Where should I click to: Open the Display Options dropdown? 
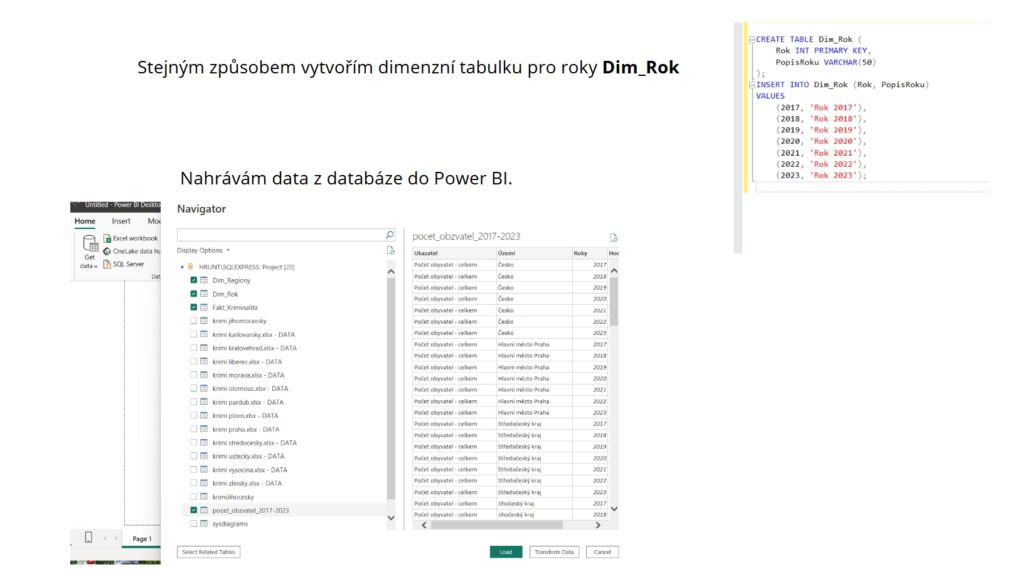[x=203, y=251]
